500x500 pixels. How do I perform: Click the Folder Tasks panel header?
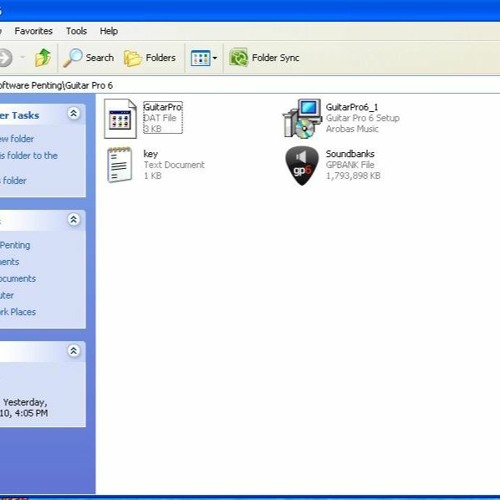[x=43, y=115]
